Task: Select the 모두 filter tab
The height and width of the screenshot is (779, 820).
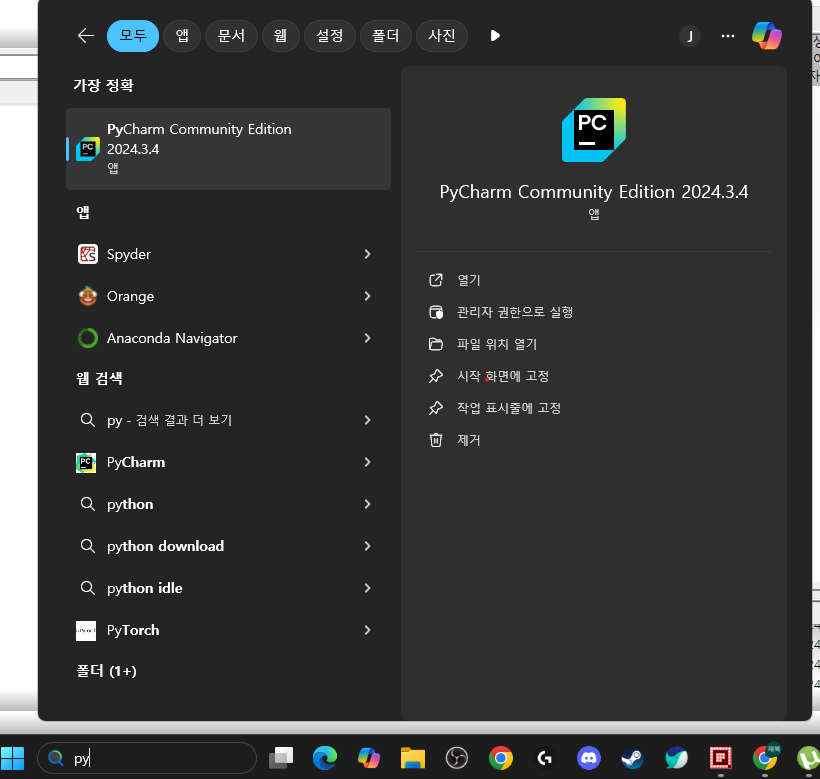Action: click(133, 36)
